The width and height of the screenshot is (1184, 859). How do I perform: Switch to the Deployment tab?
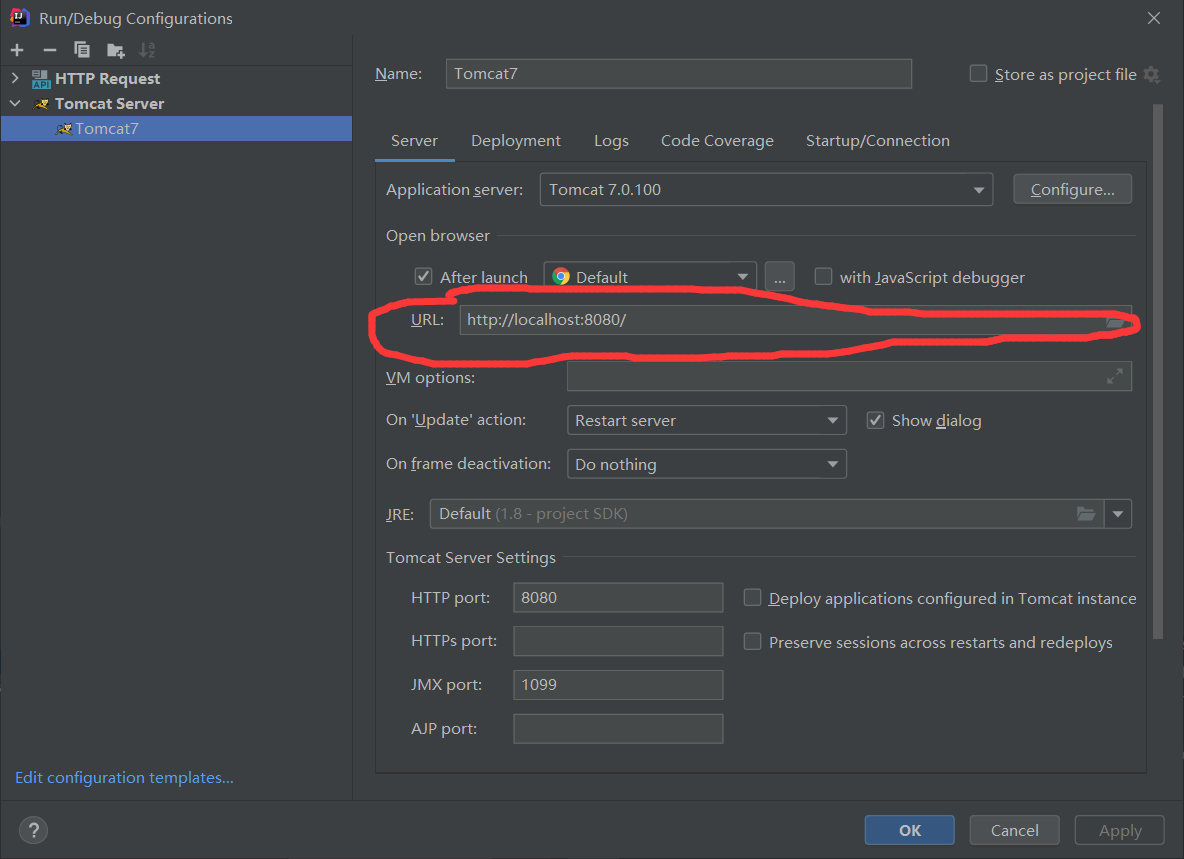coord(515,141)
